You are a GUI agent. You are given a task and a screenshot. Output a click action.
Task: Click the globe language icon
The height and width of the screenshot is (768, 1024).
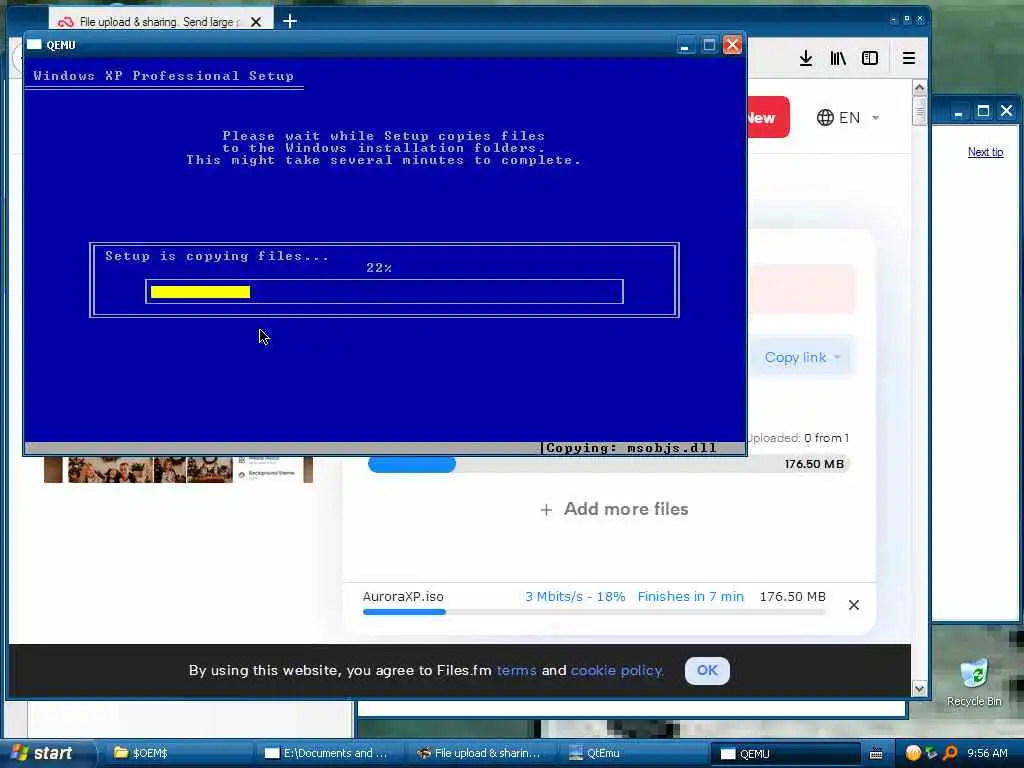point(825,118)
